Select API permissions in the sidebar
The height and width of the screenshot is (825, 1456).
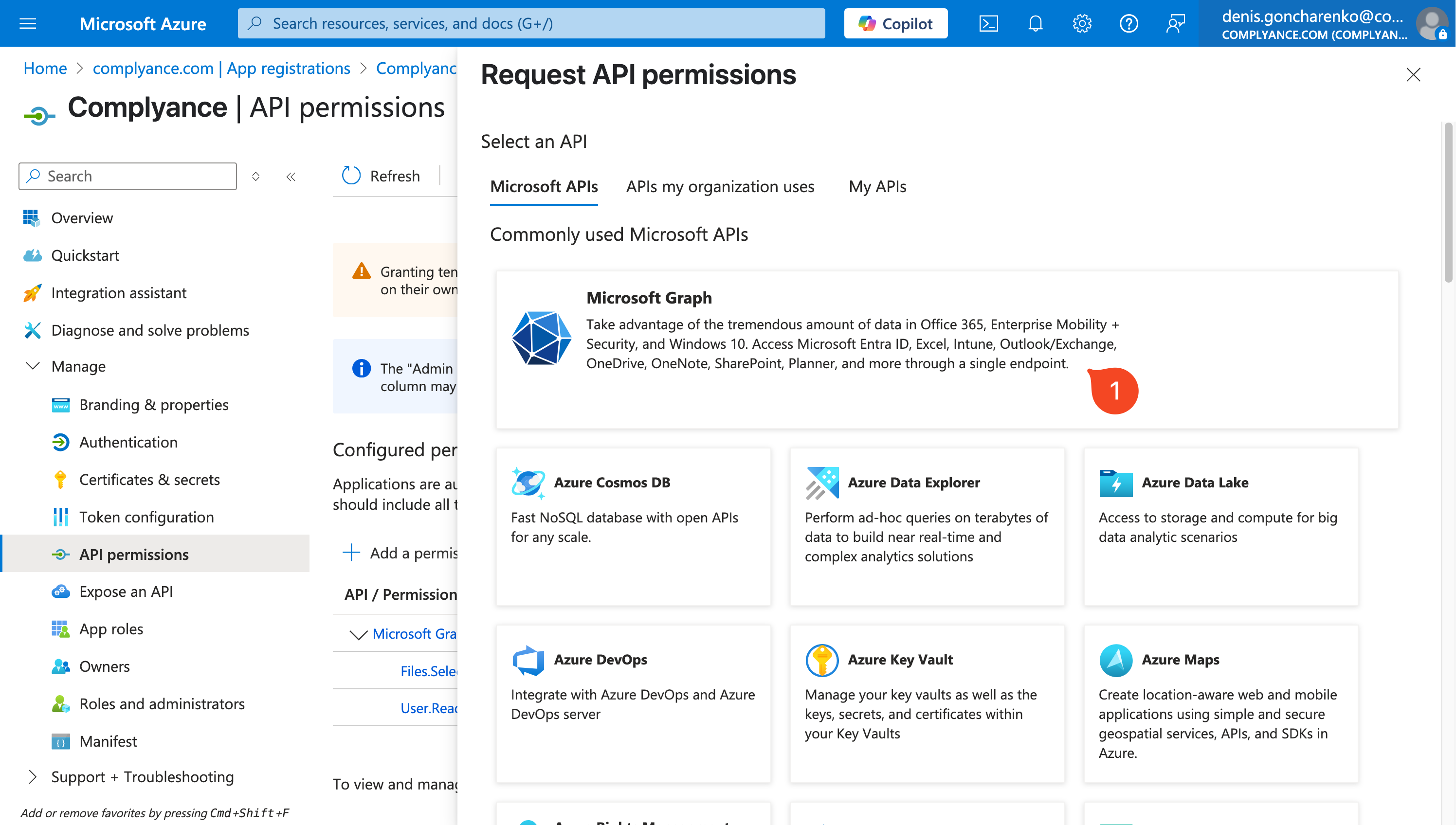pos(154,554)
